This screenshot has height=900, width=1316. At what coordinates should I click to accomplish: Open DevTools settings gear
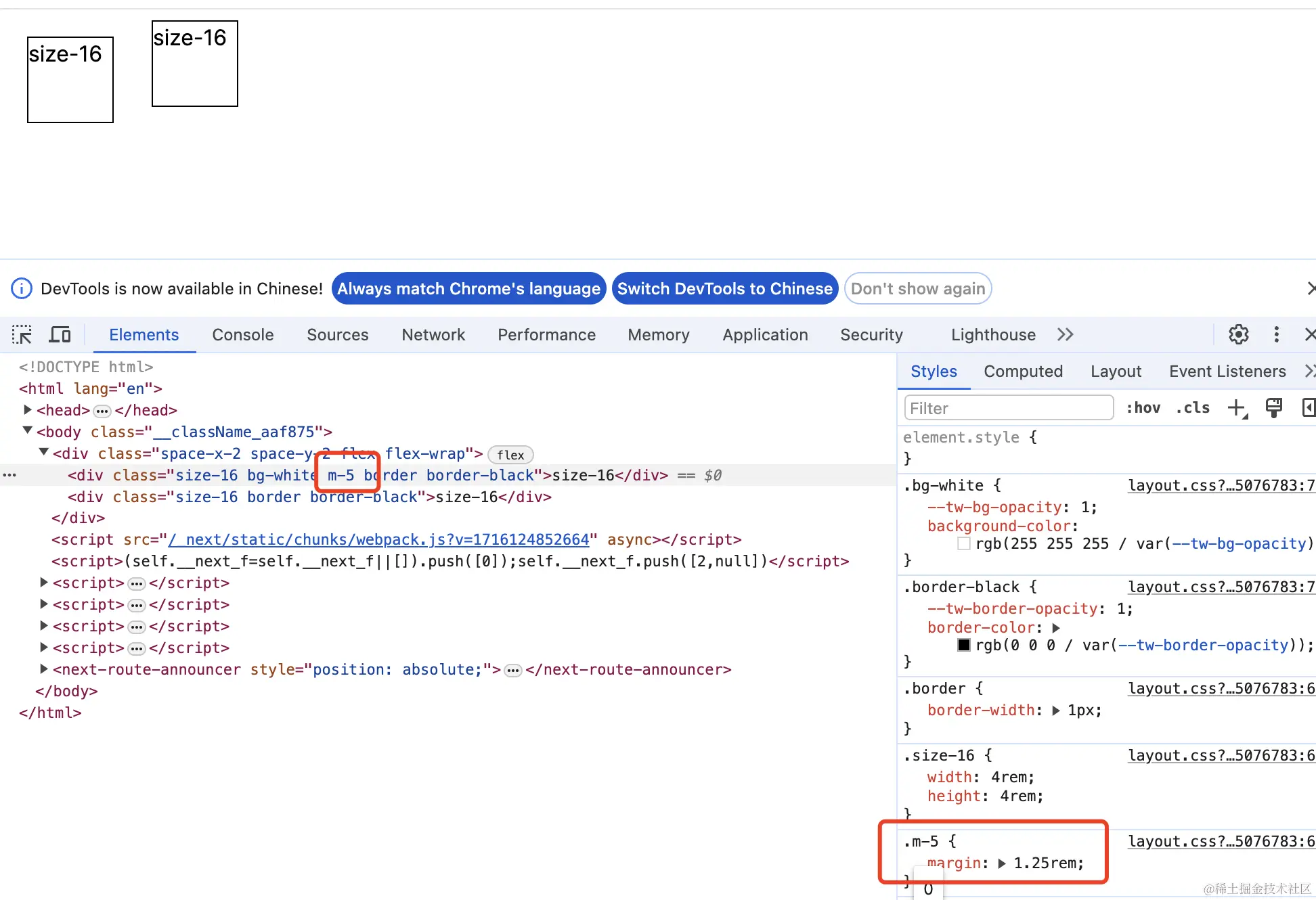pos(1239,335)
